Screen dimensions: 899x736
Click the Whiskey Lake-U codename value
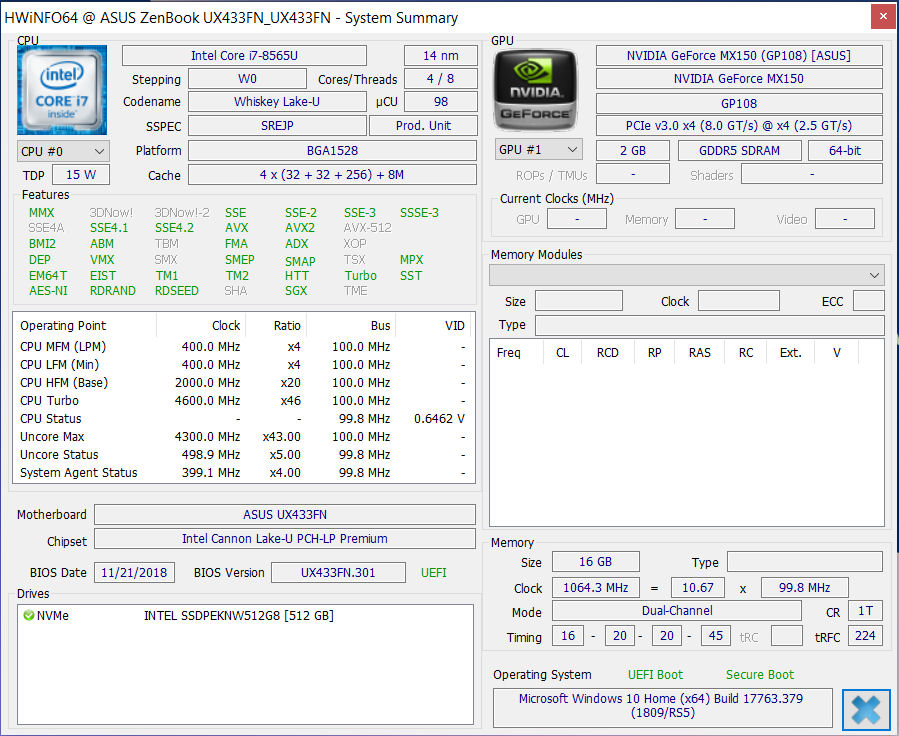click(x=277, y=101)
